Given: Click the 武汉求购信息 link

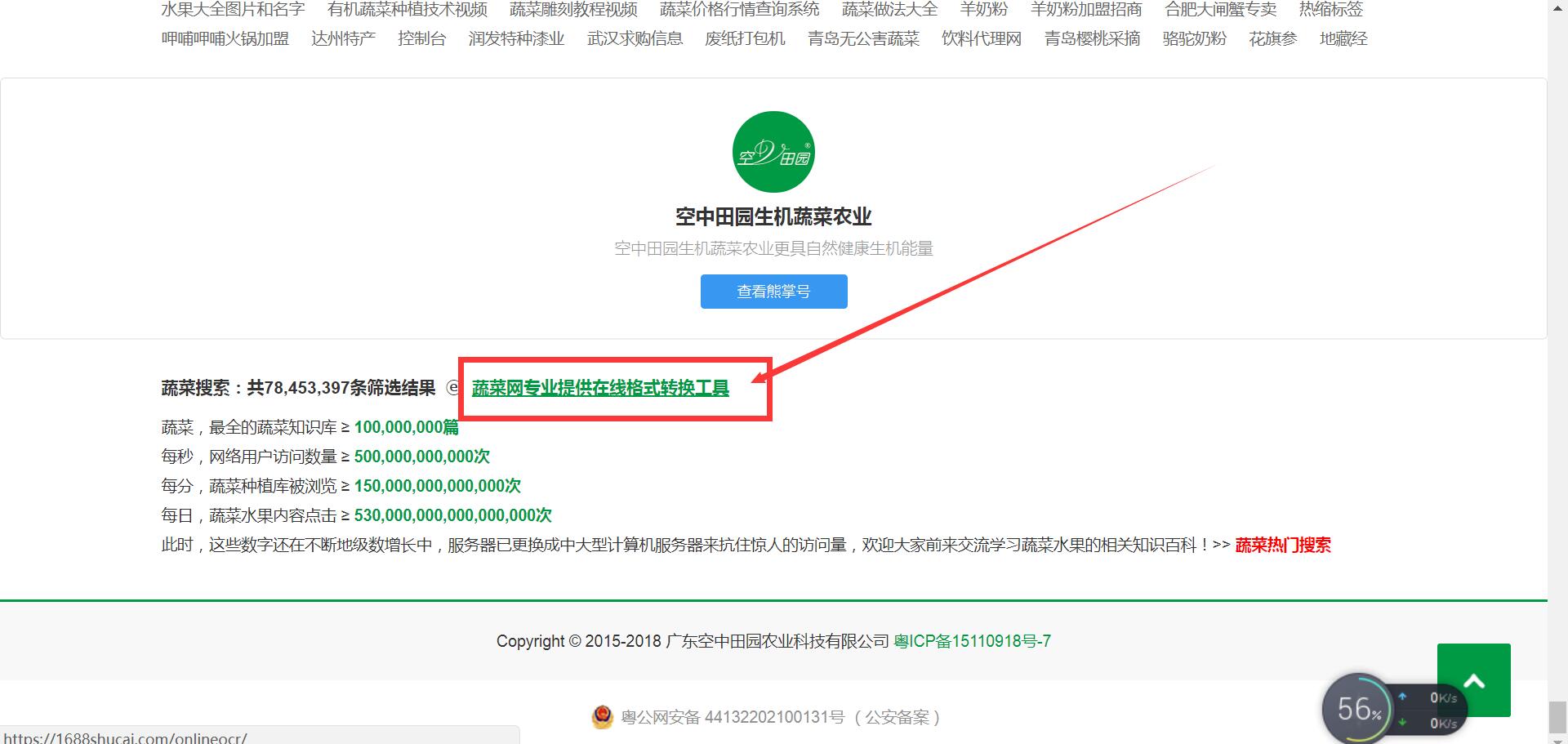Looking at the screenshot, I should point(635,38).
